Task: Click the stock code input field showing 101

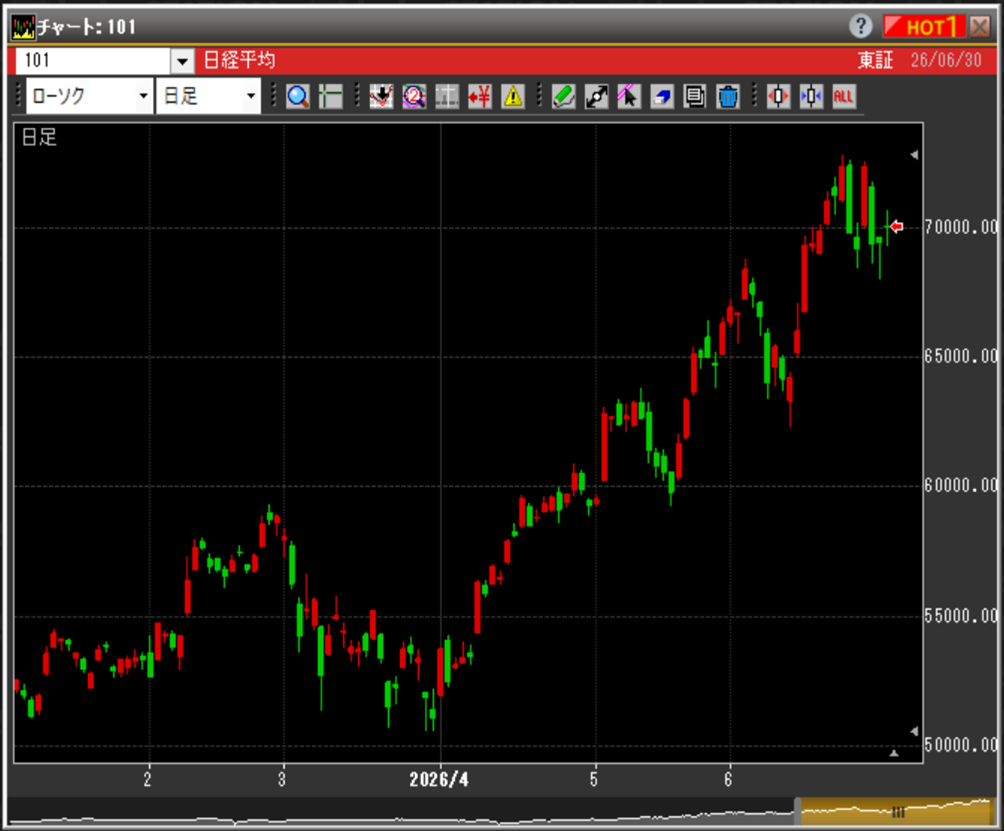Action: coord(93,62)
